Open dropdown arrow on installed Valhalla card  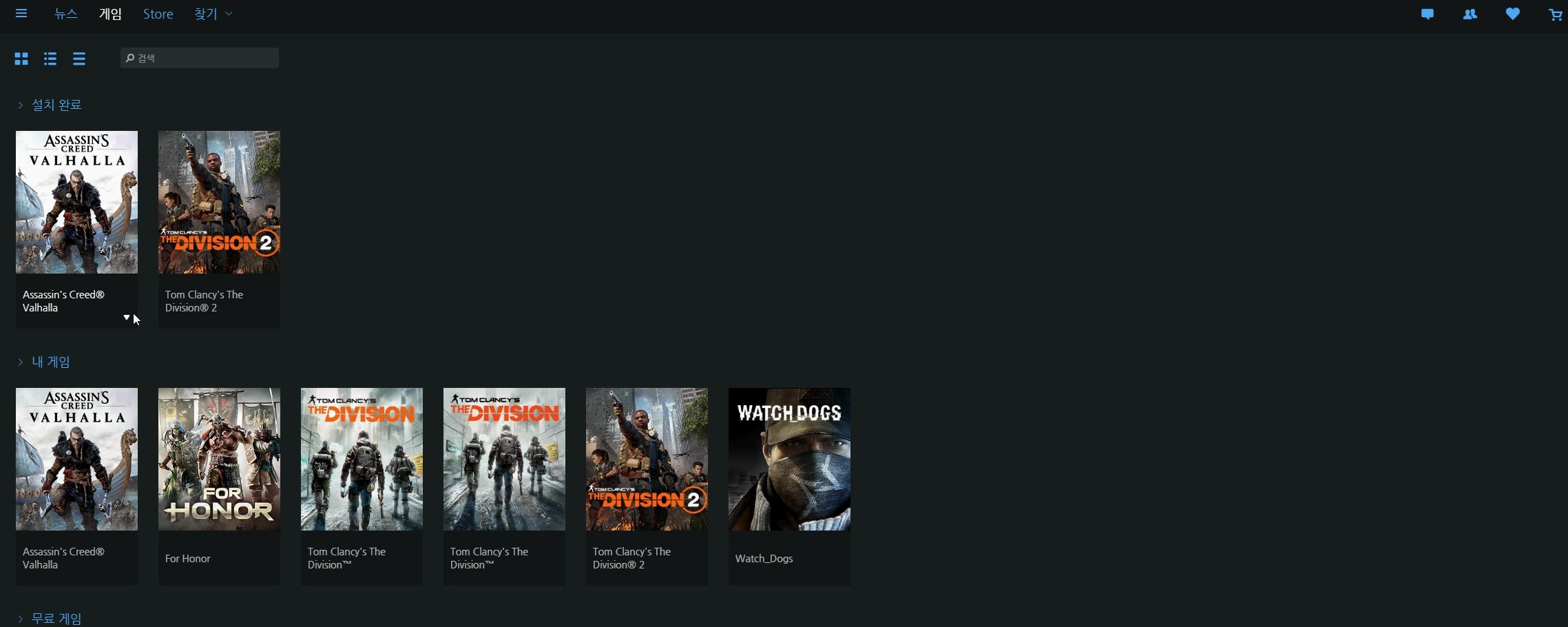[x=127, y=317]
